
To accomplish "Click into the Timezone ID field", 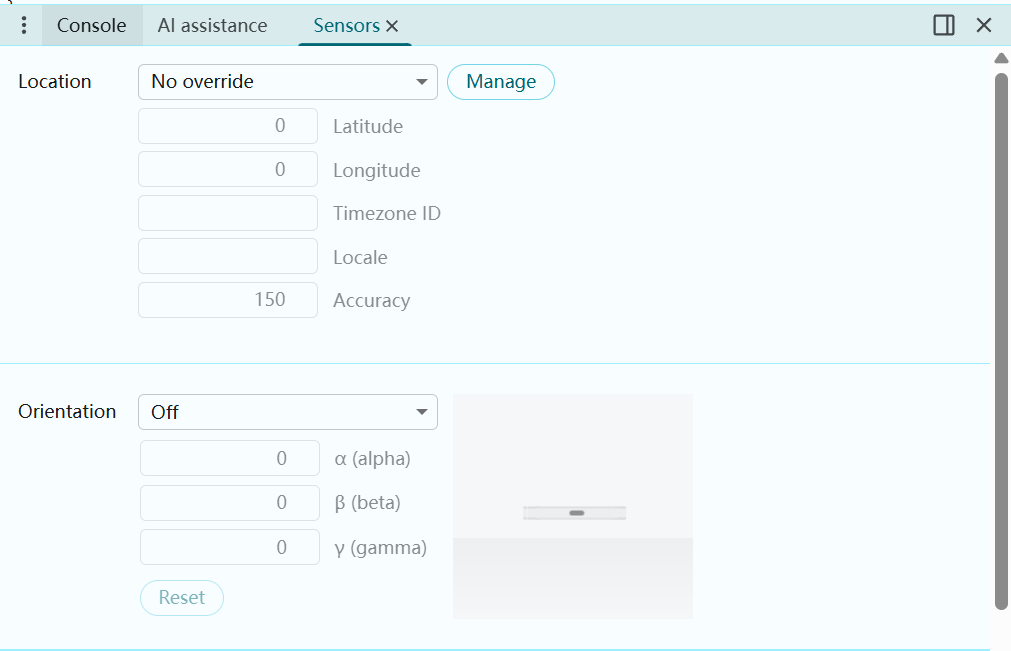I will pos(228,213).
